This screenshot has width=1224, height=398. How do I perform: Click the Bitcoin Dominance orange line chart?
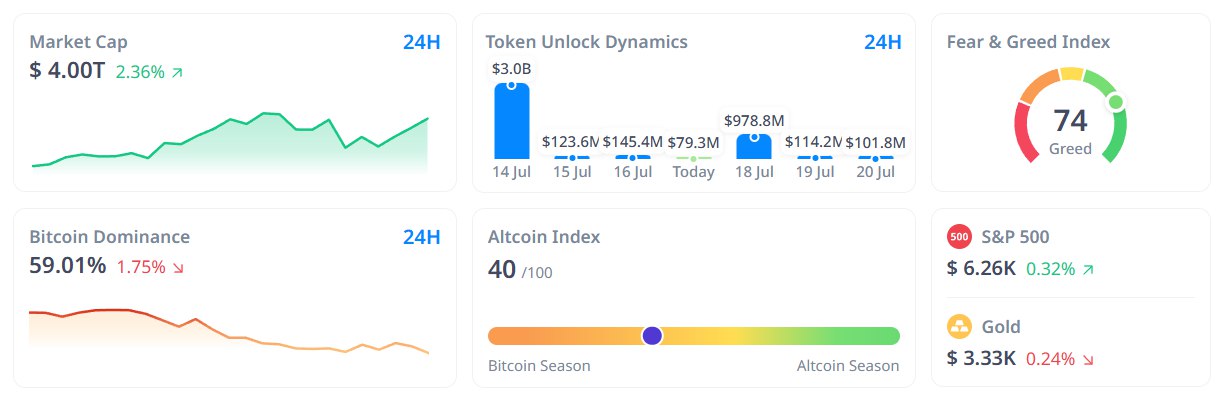229,330
